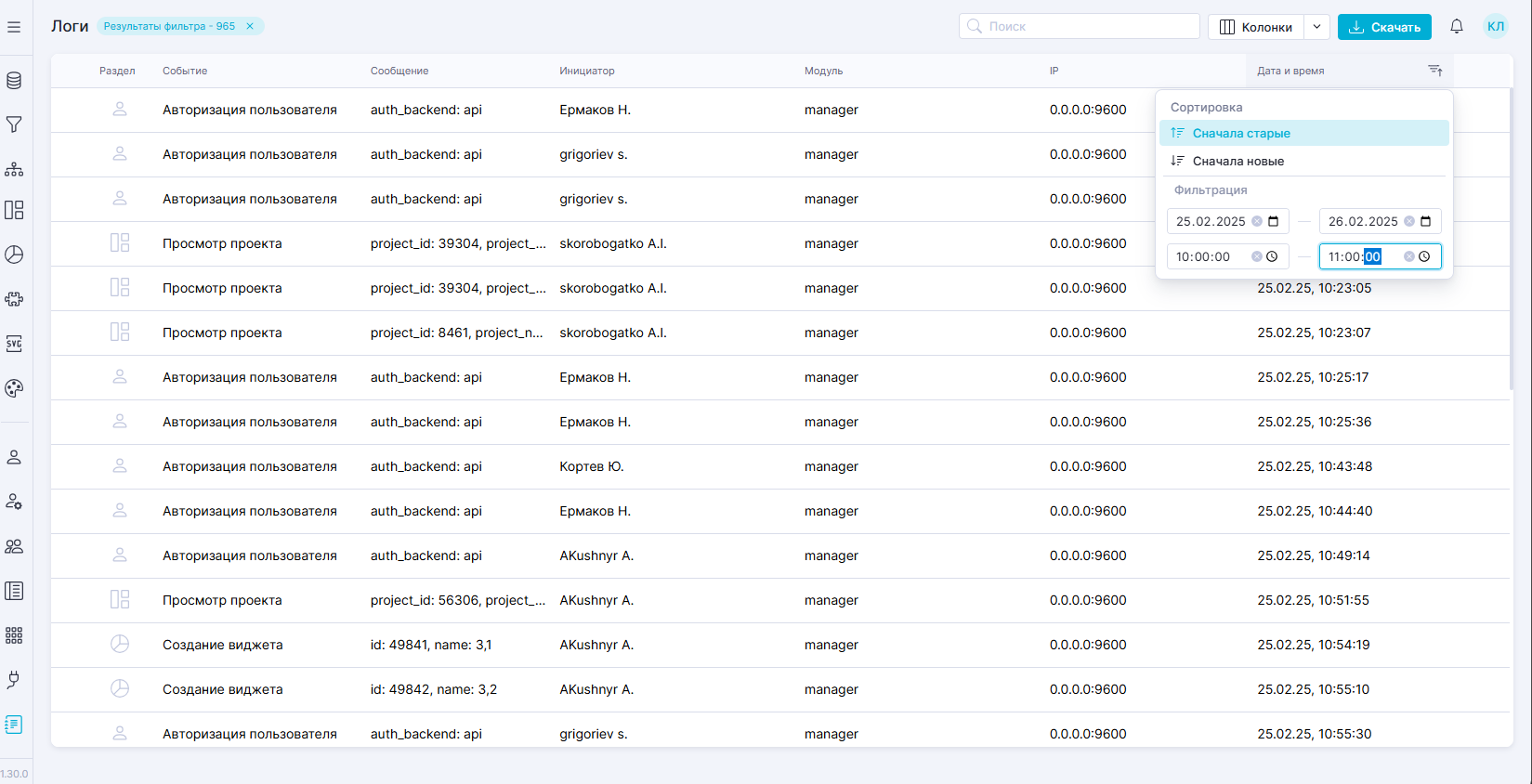
Task: Open the calendar picker for the 26.02.2025 end date
Action: point(1426,221)
